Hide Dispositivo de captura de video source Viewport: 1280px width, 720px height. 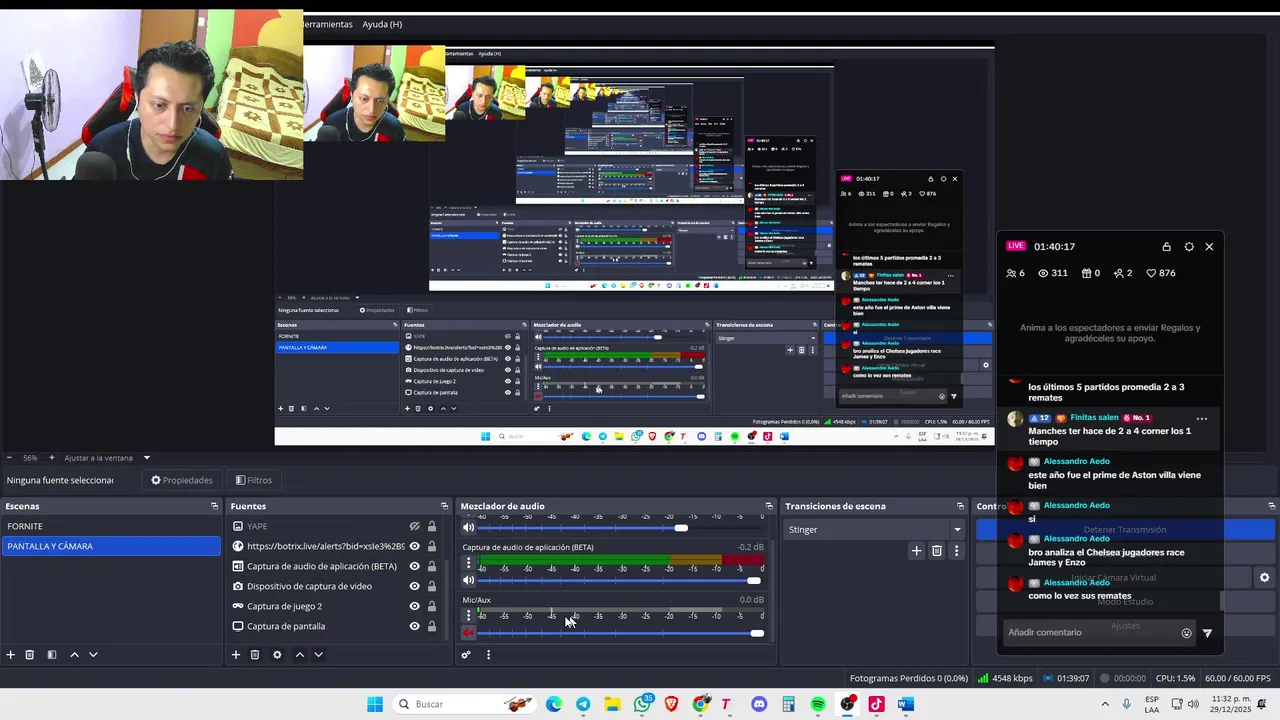[x=414, y=586]
